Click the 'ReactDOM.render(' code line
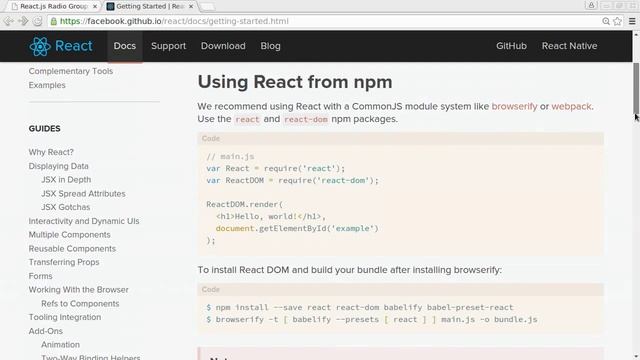The height and width of the screenshot is (360, 640). (x=244, y=204)
